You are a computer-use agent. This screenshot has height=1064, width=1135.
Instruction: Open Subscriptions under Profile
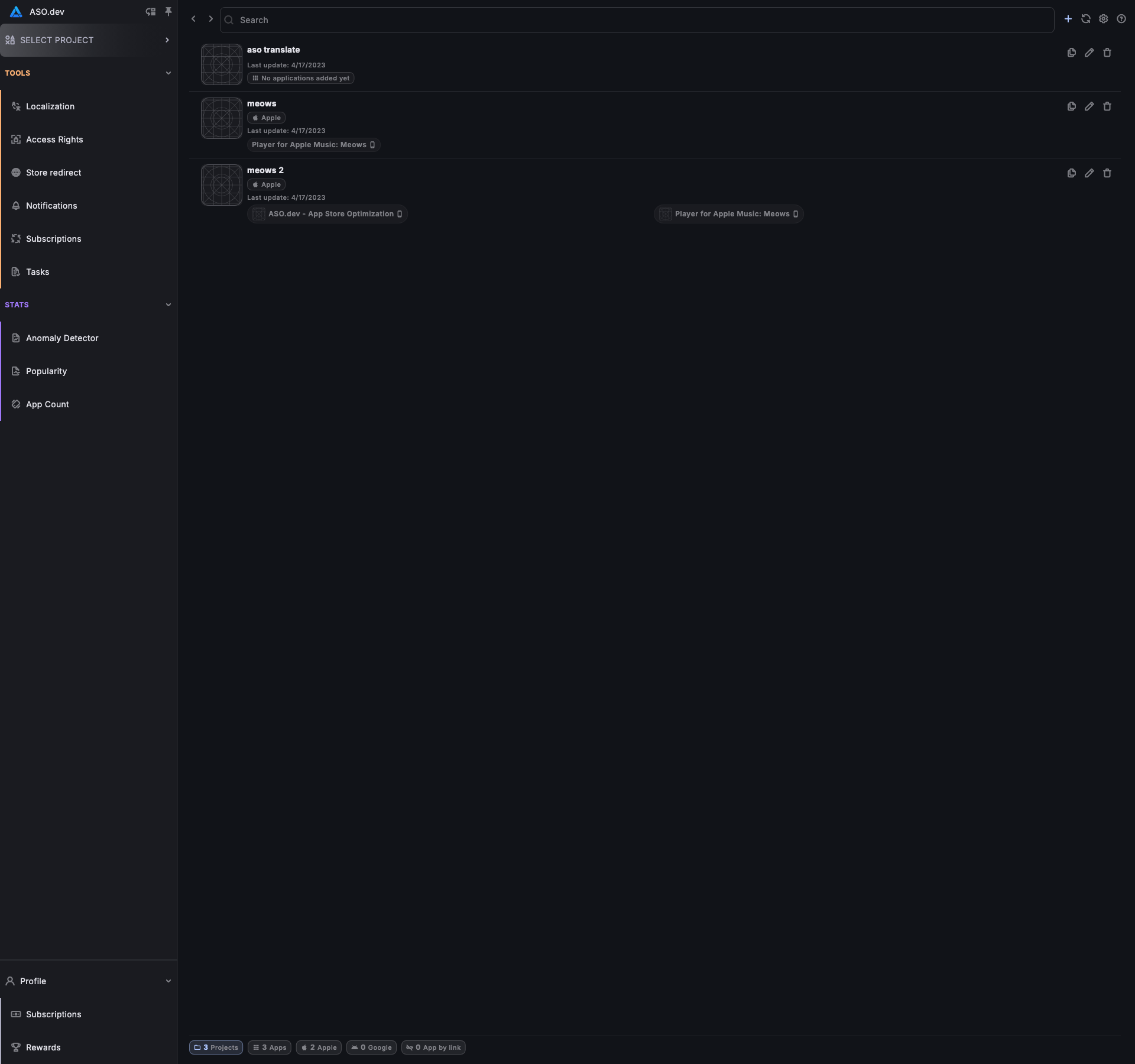pos(89,1014)
